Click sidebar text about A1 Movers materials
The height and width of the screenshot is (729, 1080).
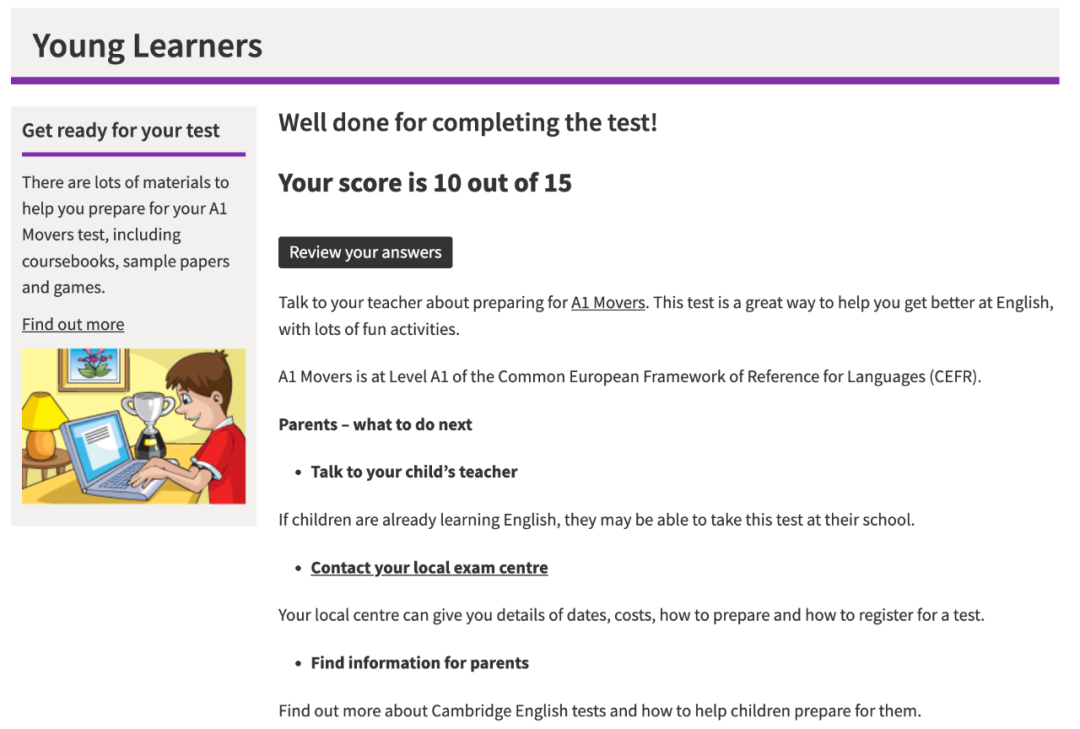pyautogui.click(x=125, y=235)
